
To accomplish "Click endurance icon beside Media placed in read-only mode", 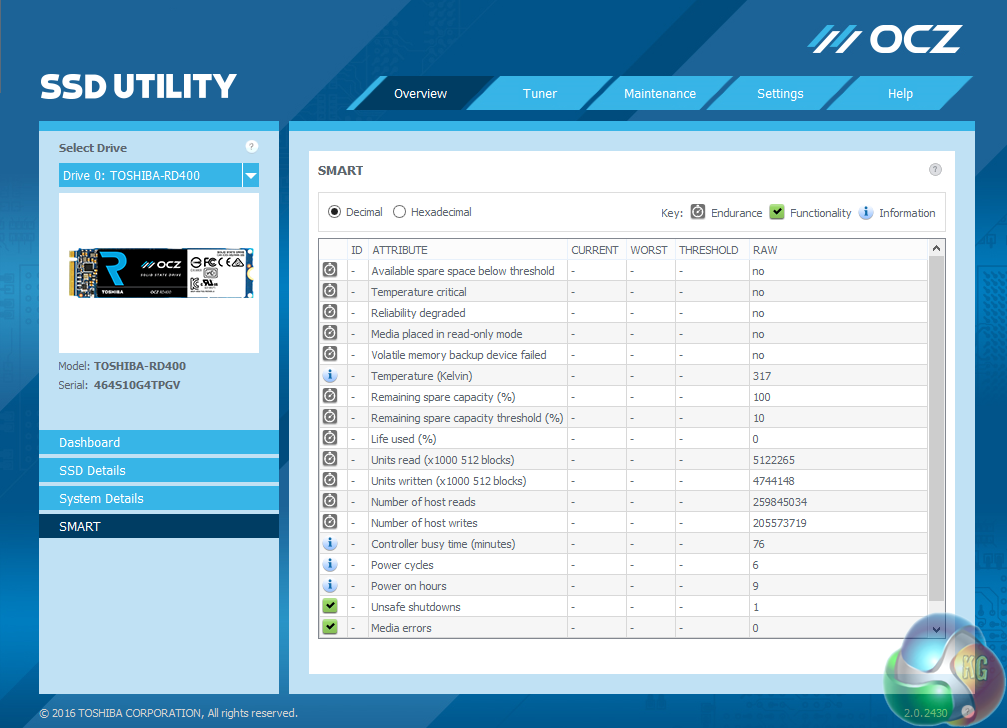I will (330, 333).
